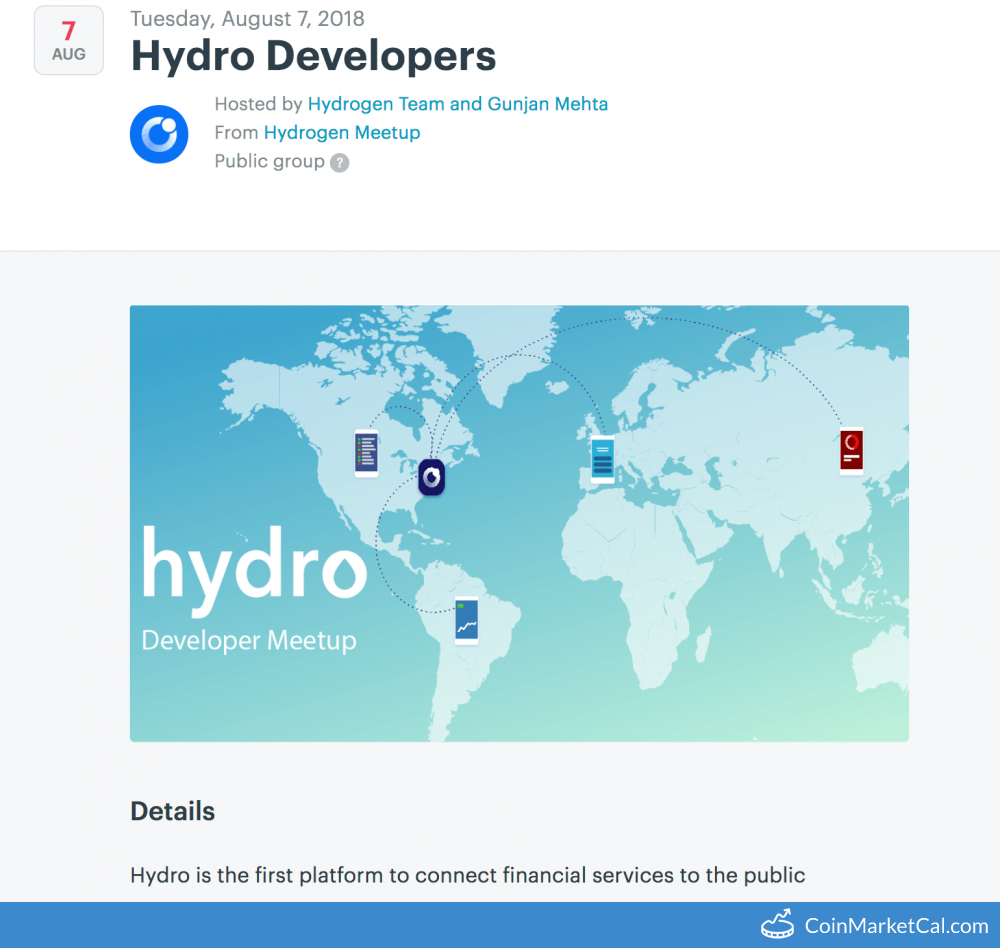
Task: Click the 7 AUG calendar date badge
Action: (69, 40)
